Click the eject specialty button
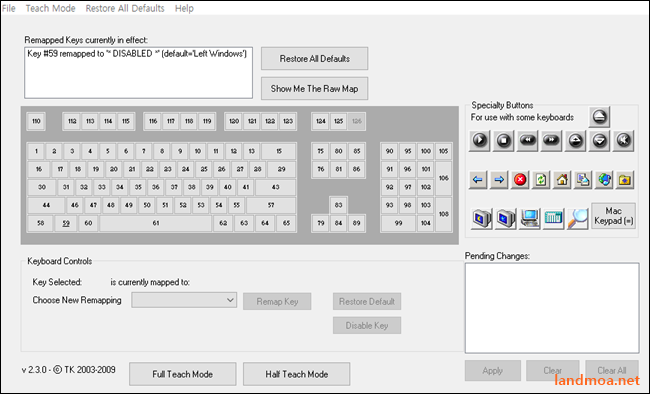Screen dimensions: 650x394 [x=599, y=117]
